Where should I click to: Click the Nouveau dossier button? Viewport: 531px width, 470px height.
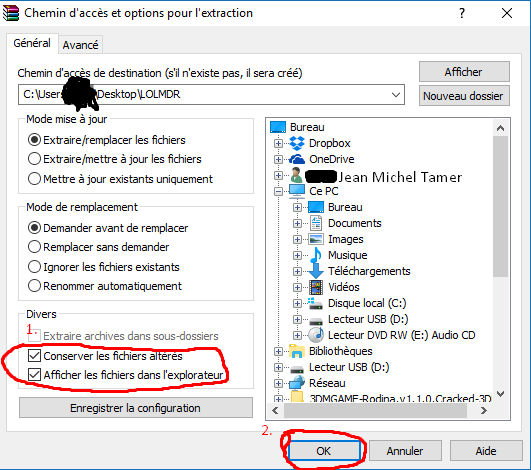point(464,96)
